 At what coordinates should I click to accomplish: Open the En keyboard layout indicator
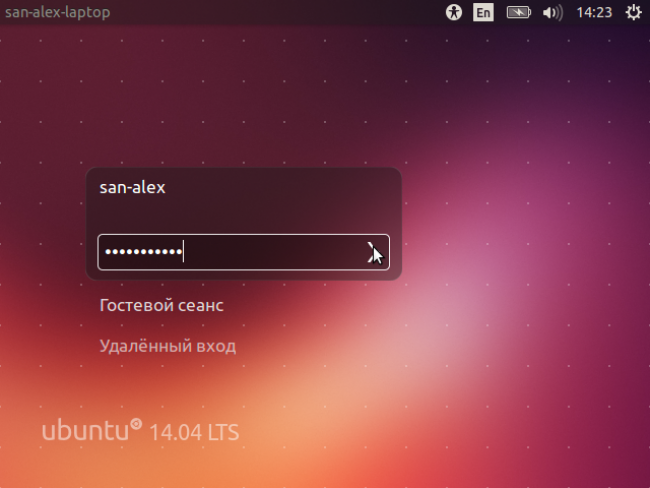483,12
